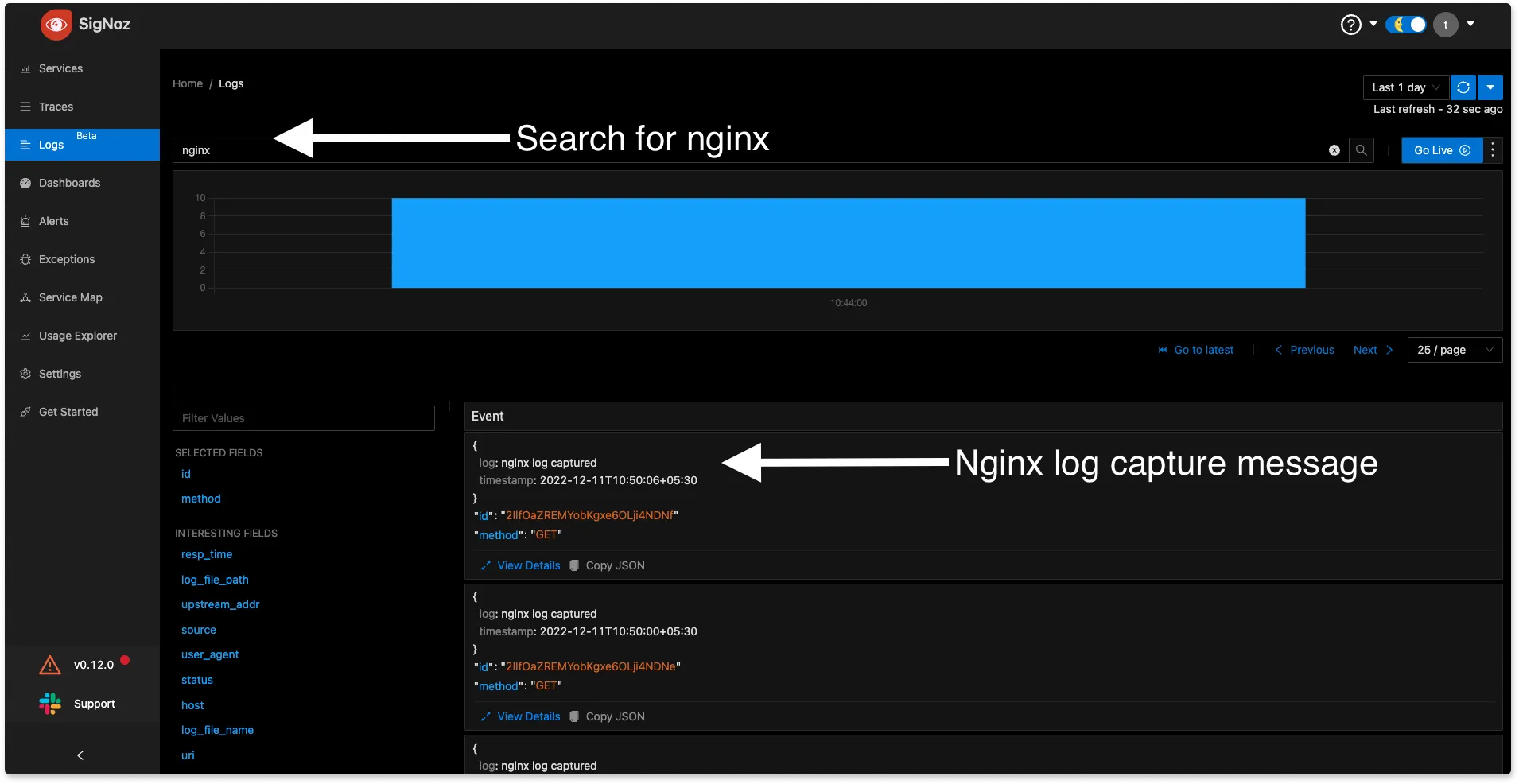Click the id value 2IlfOaZREMYobKgxe6OLji4NDNf
This screenshot has height=784, width=1519.
pos(589,515)
